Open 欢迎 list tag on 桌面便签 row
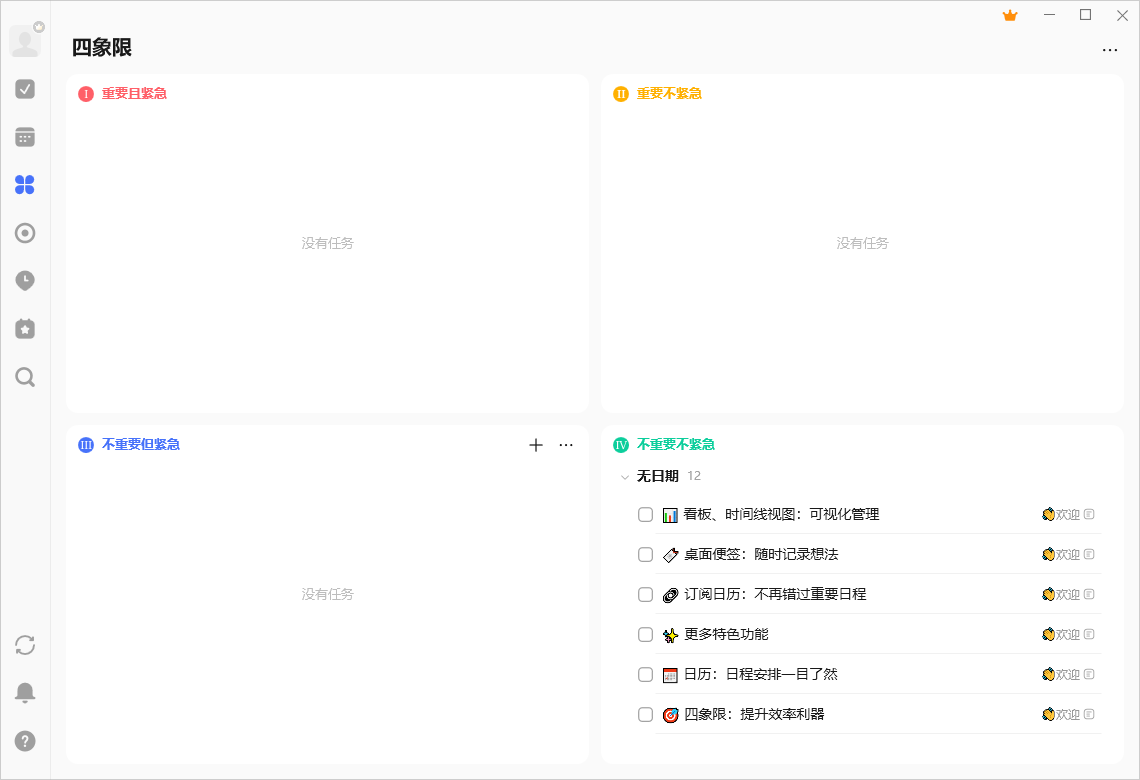Viewport: 1140px width, 780px height. pos(1061,555)
